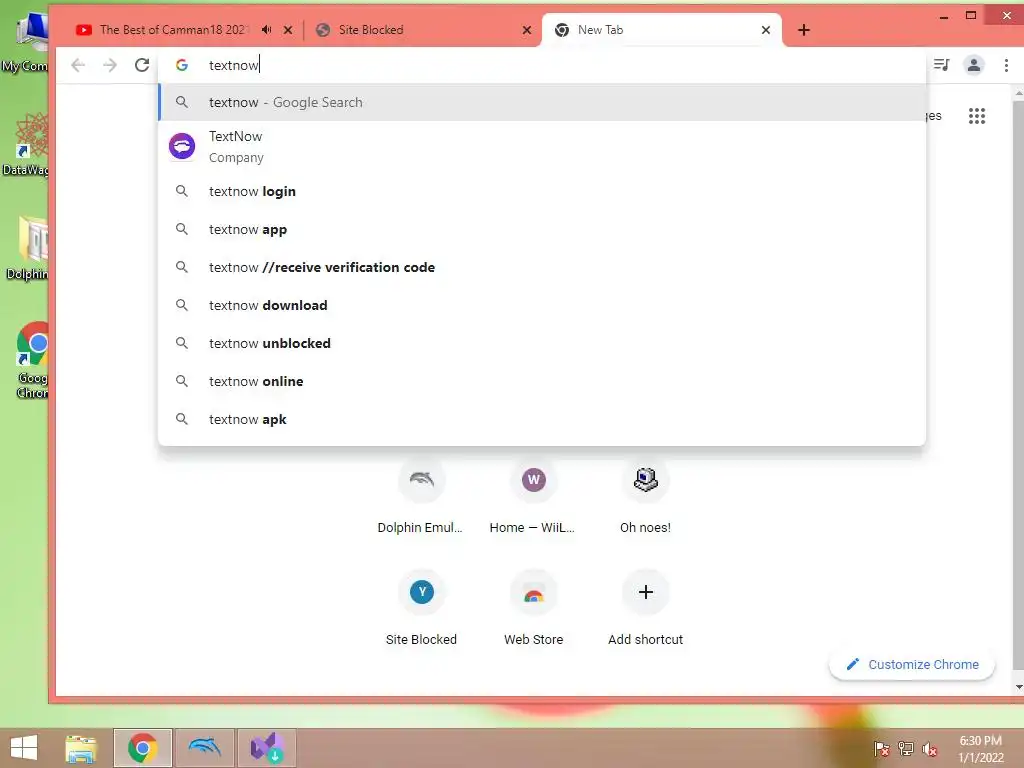Pick the textnow app suggestion
Screen dimensions: 1024x768
point(542,229)
